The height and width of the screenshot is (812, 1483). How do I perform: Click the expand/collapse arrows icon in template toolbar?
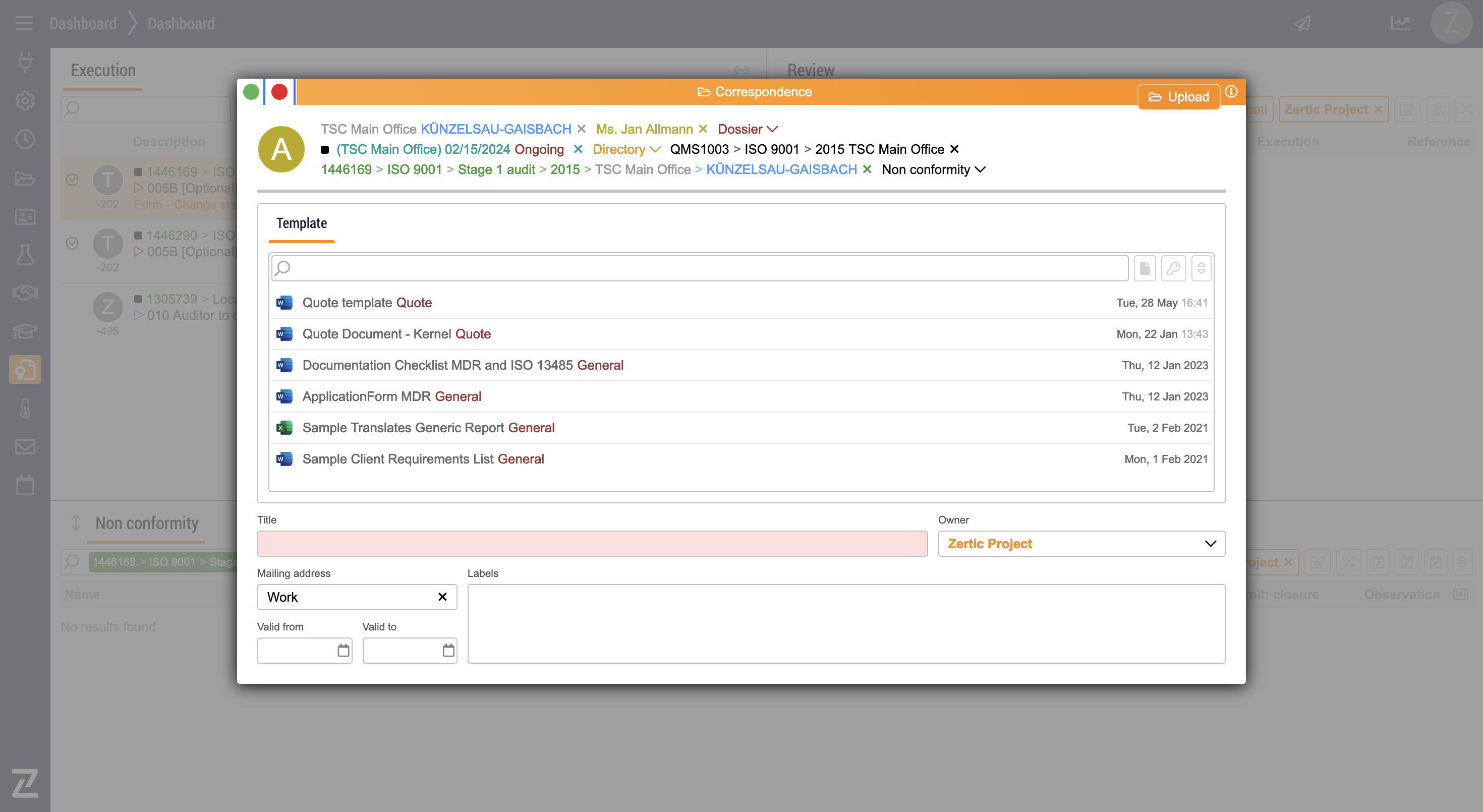1201,268
